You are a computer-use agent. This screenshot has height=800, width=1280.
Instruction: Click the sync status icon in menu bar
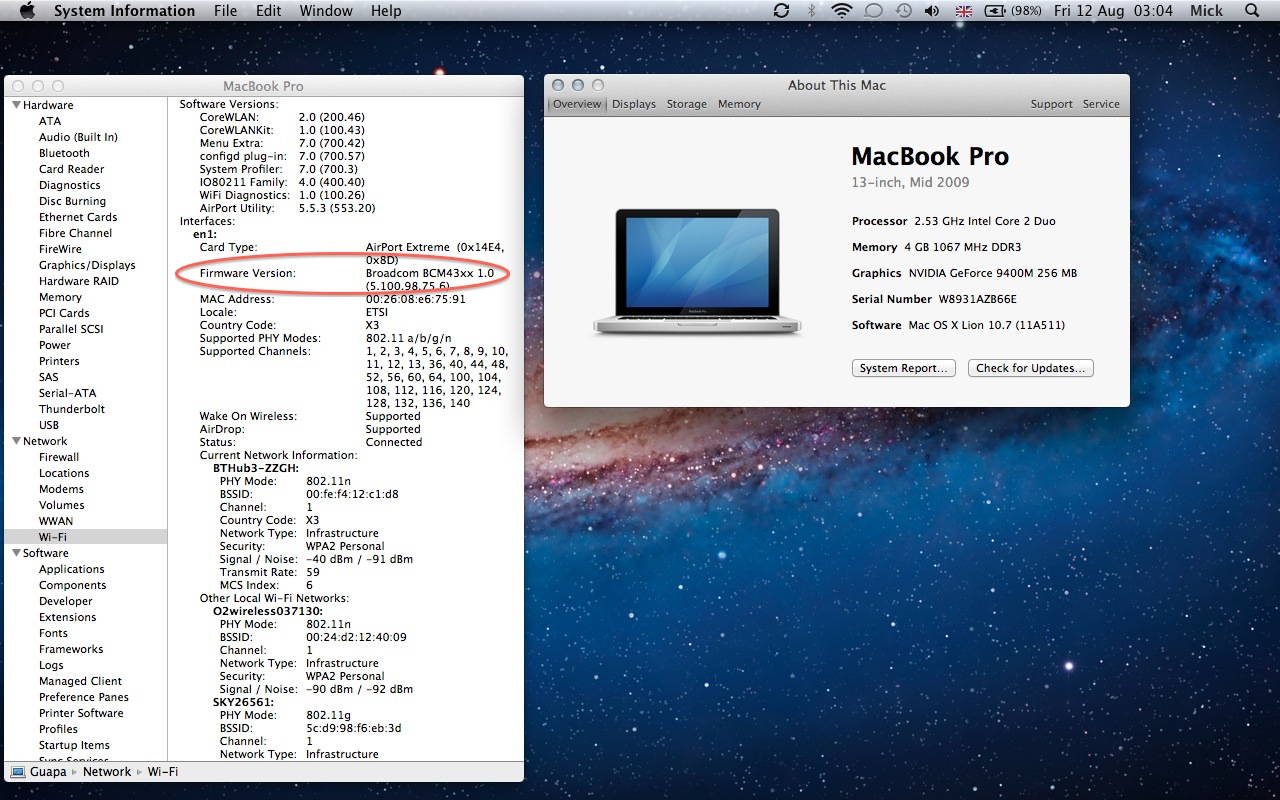[782, 11]
